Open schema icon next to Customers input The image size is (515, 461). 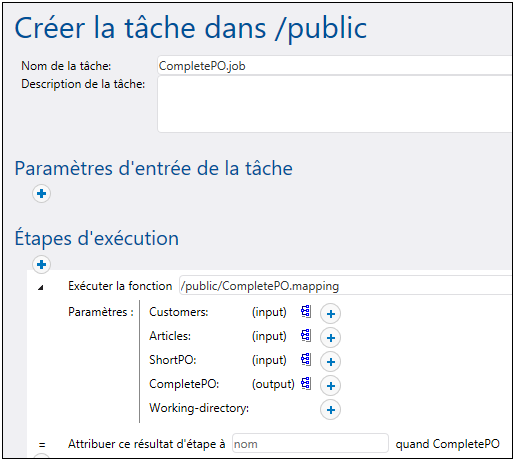[x=306, y=312]
